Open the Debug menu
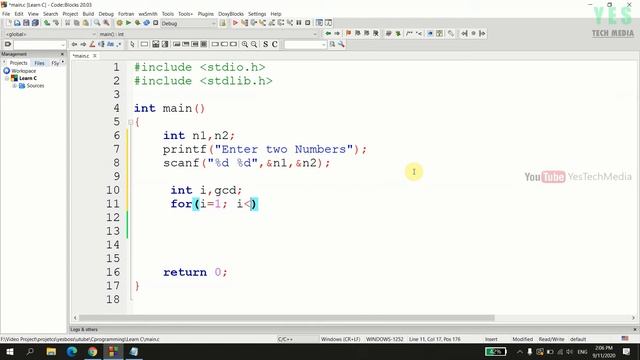 106,14
